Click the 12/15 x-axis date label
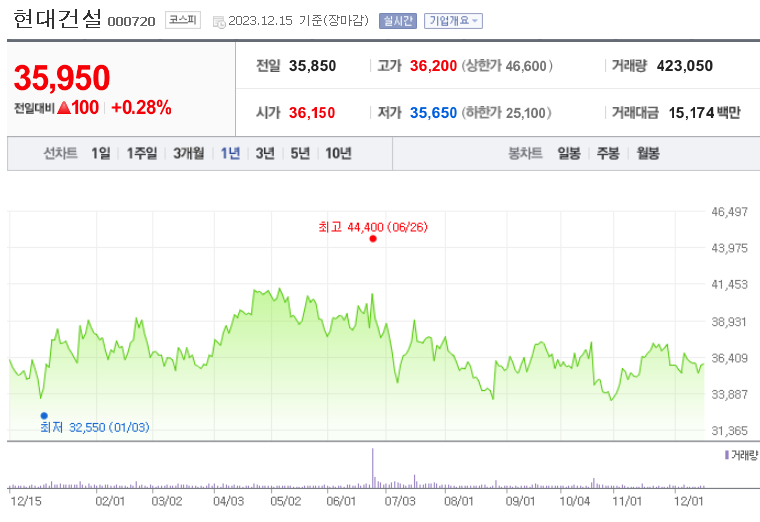Viewport: 760px width, 522px height. [26, 501]
